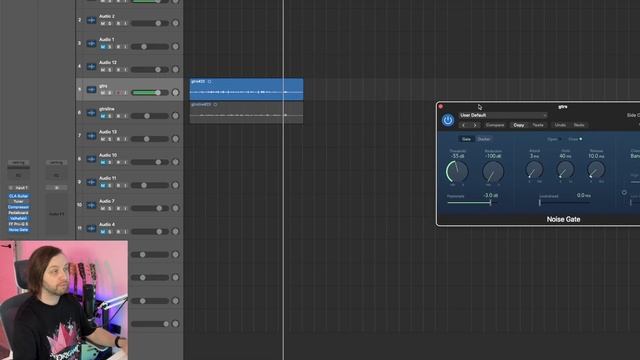Open Noise Gate slot in channel strip
The height and width of the screenshot is (360, 640).
click(x=18, y=230)
